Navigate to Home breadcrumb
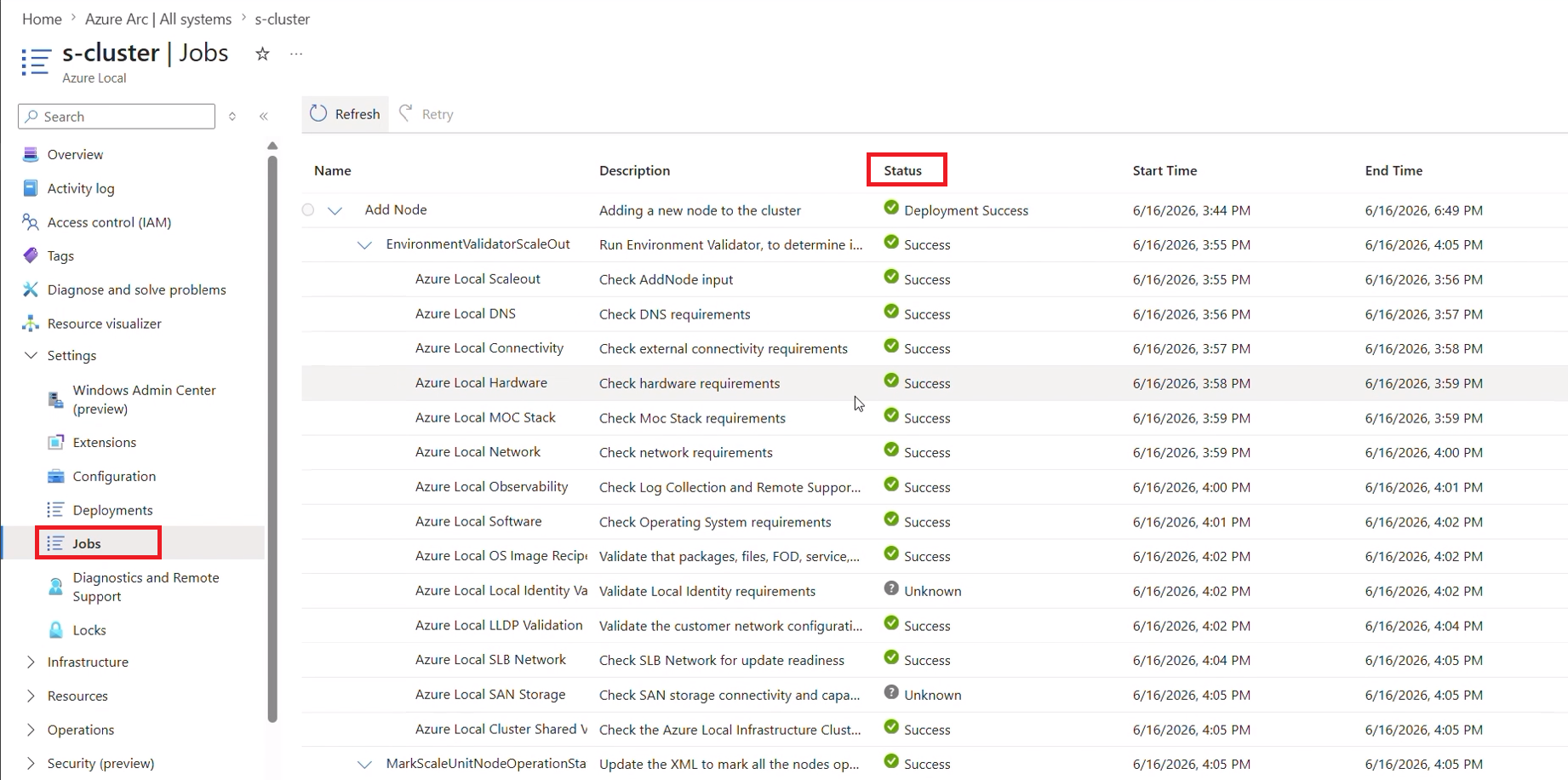The image size is (1568, 780). [x=42, y=19]
